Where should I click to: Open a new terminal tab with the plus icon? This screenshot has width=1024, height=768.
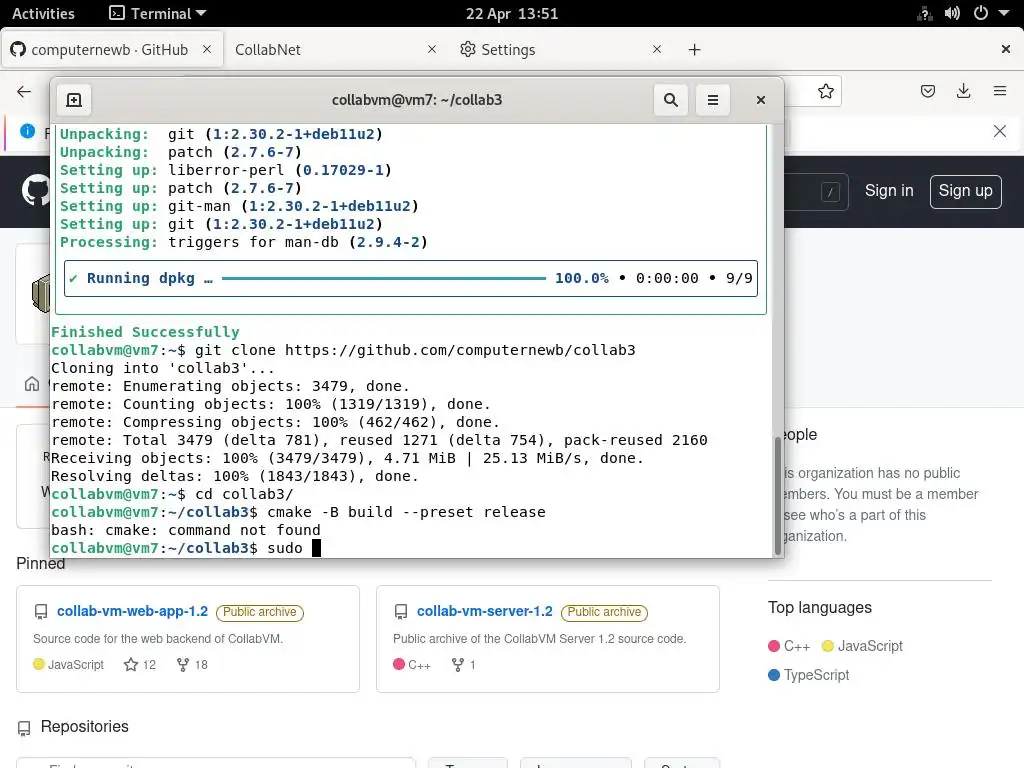click(x=74, y=100)
